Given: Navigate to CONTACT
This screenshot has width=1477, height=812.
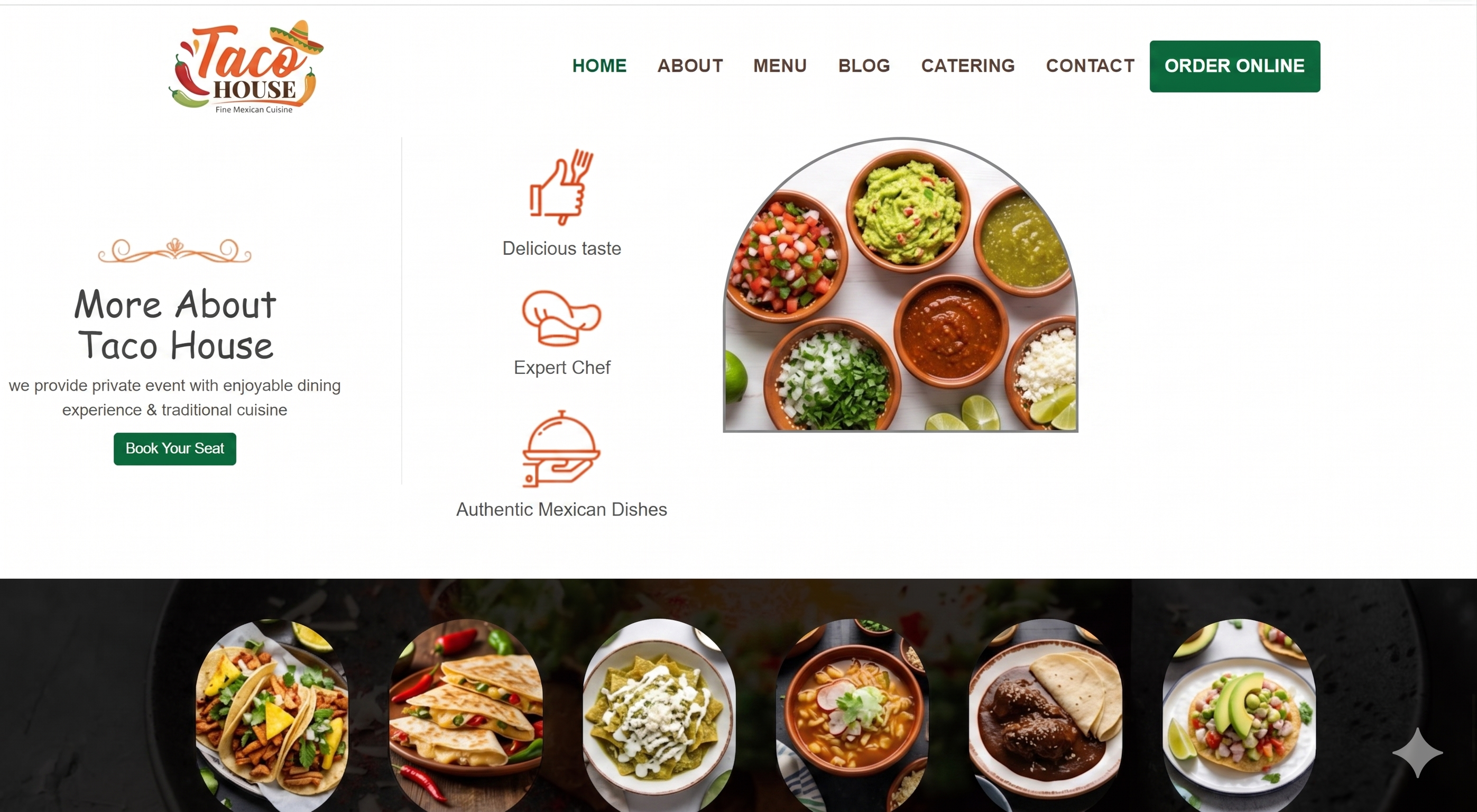Looking at the screenshot, I should point(1090,66).
